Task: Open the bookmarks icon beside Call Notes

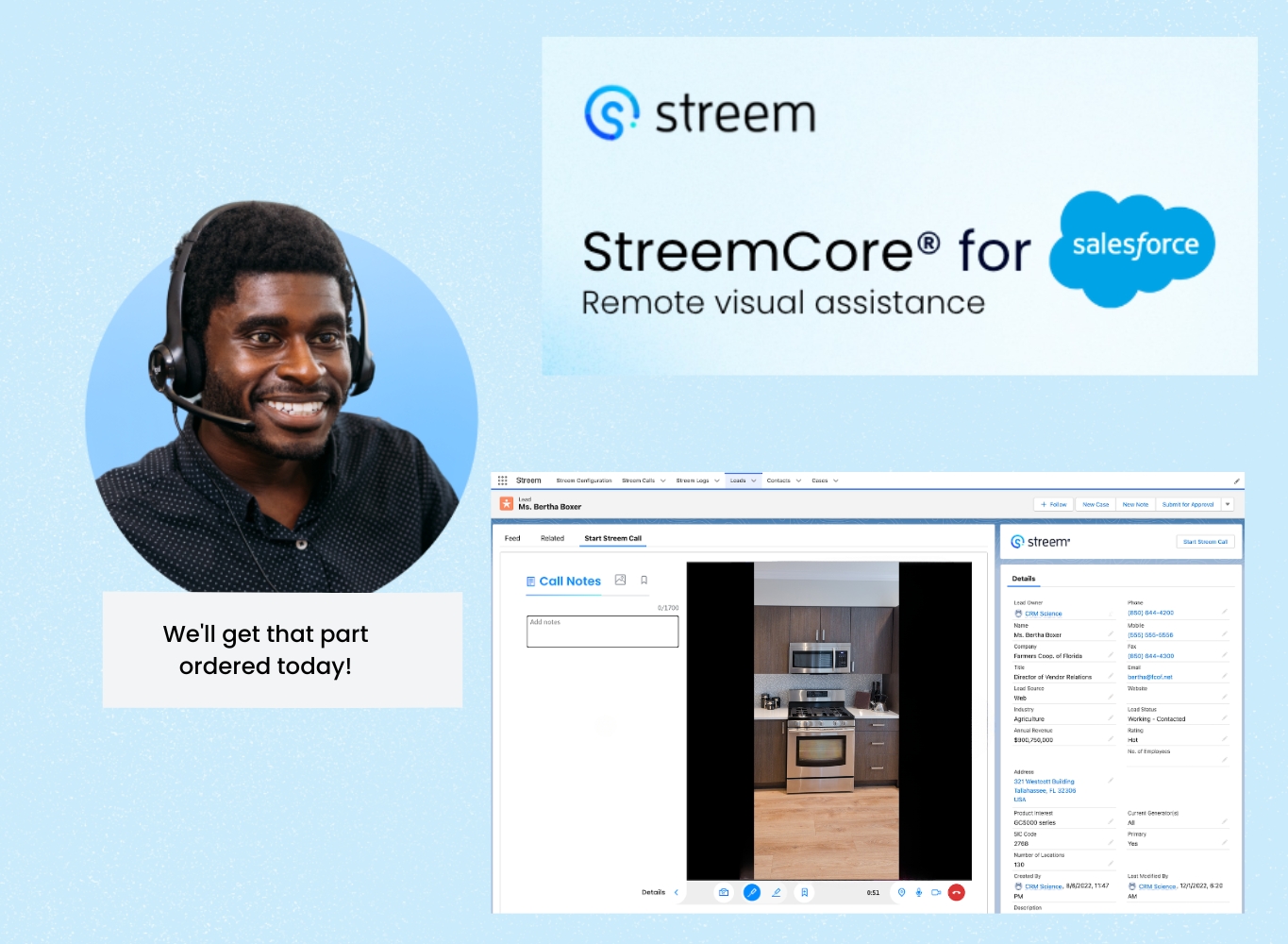Action: point(644,581)
